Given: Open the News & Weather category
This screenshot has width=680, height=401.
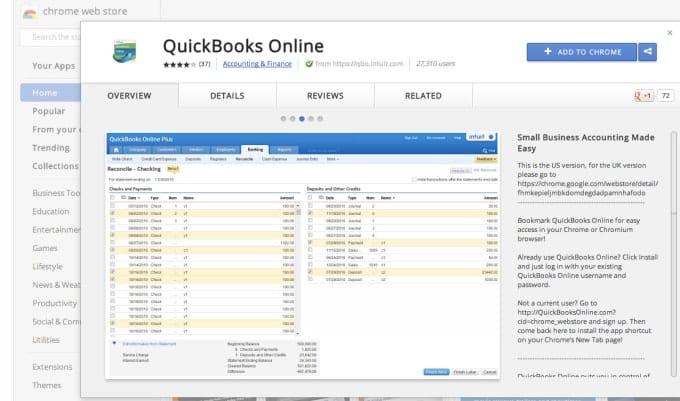Looking at the screenshot, I should [56, 285].
